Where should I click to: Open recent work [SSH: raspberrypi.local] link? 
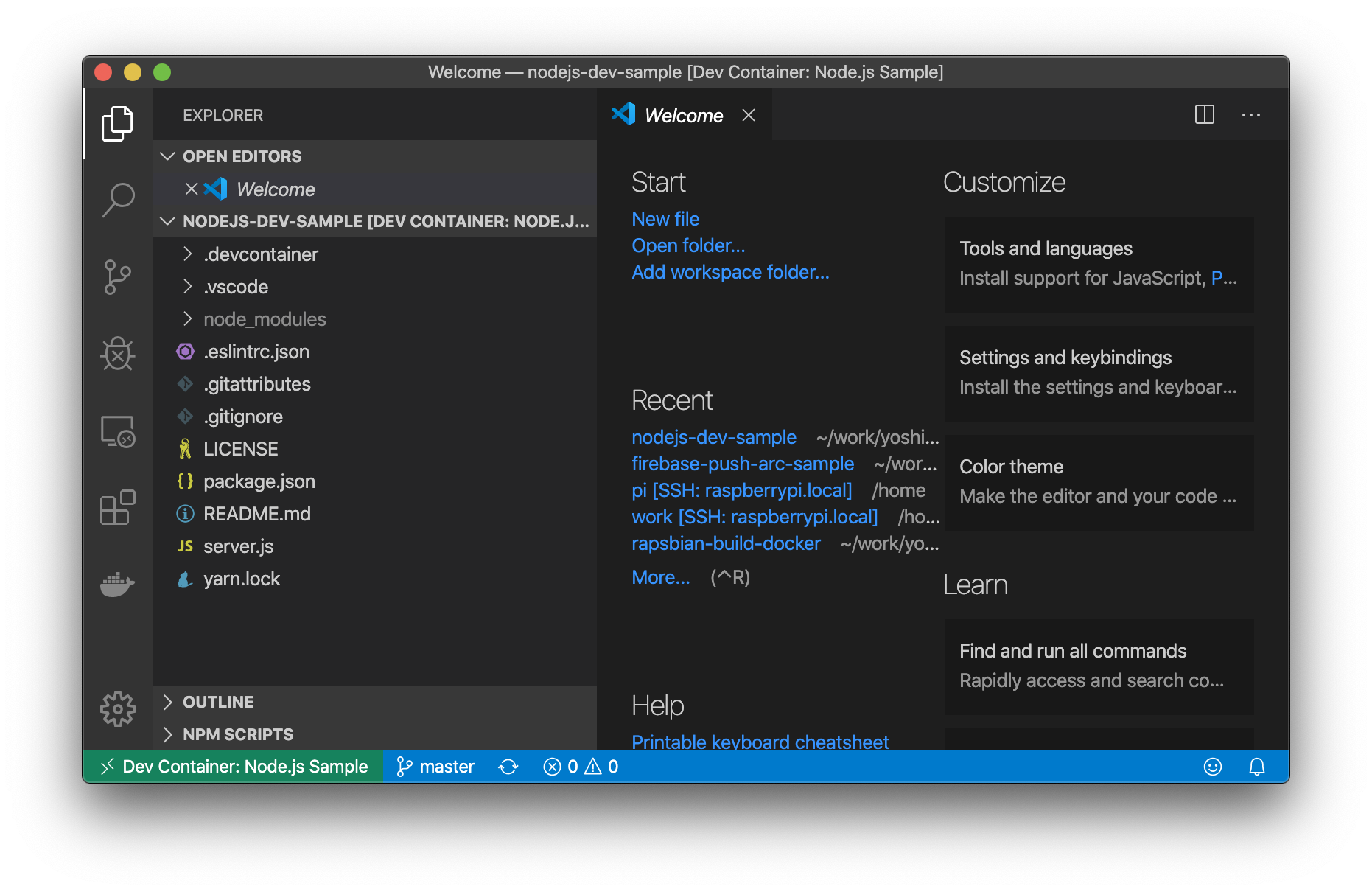coord(755,517)
